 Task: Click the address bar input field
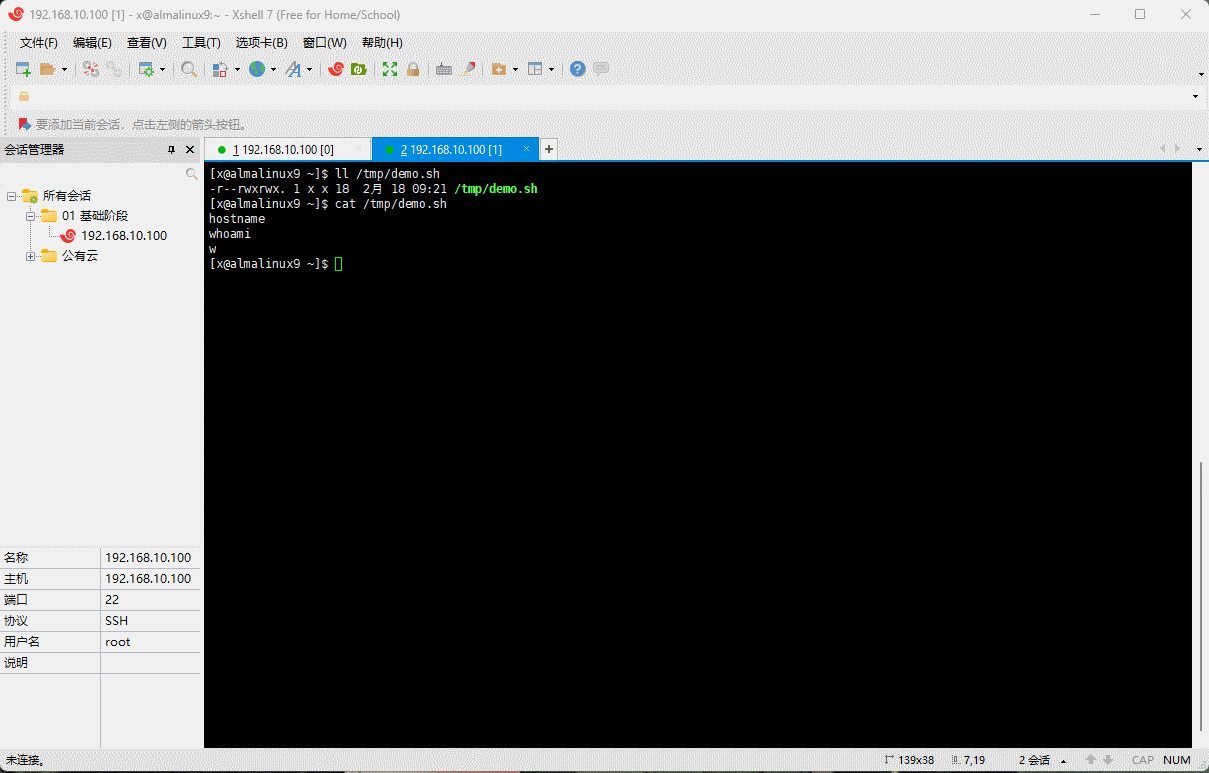[600, 96]
